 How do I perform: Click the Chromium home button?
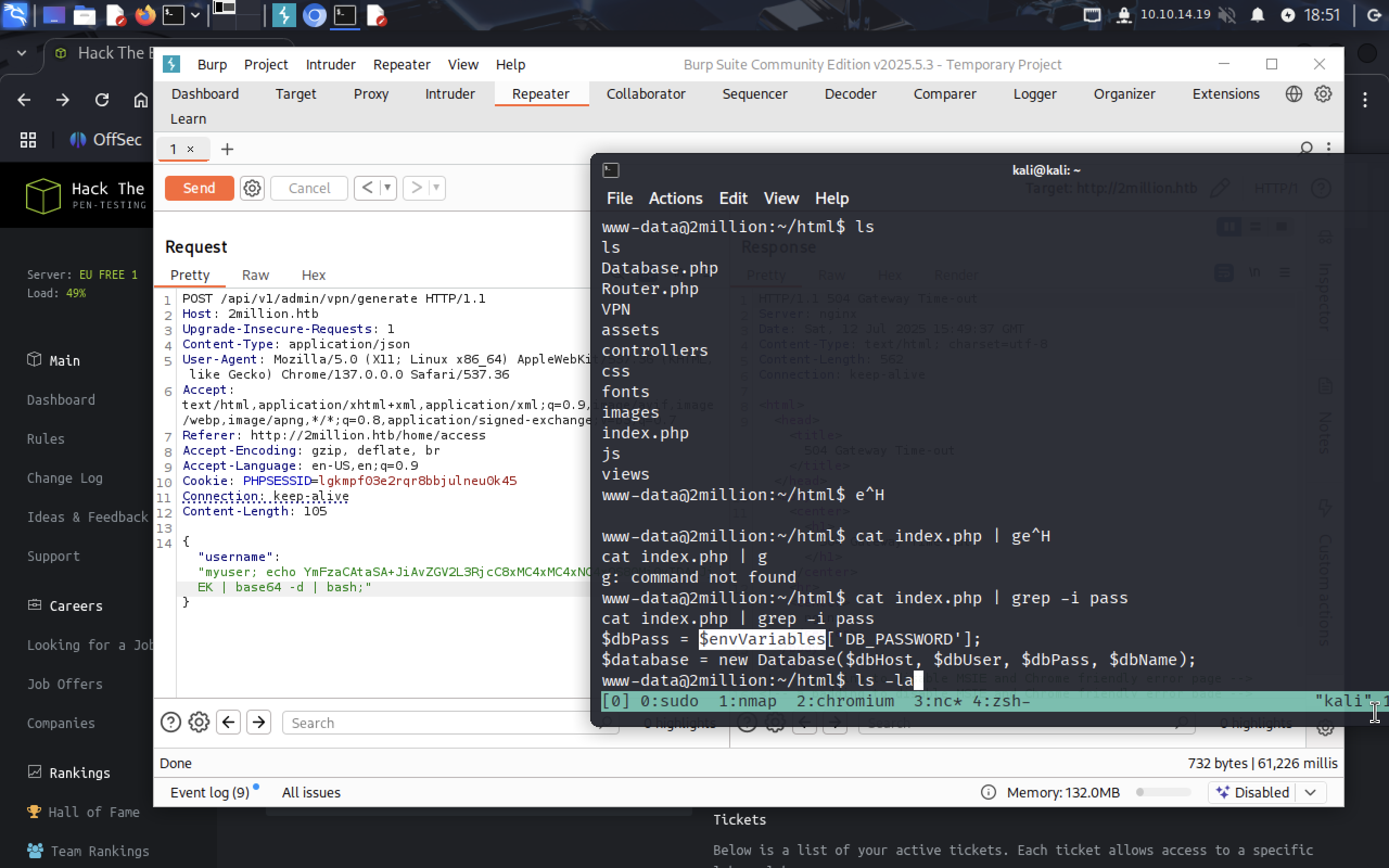141,100
